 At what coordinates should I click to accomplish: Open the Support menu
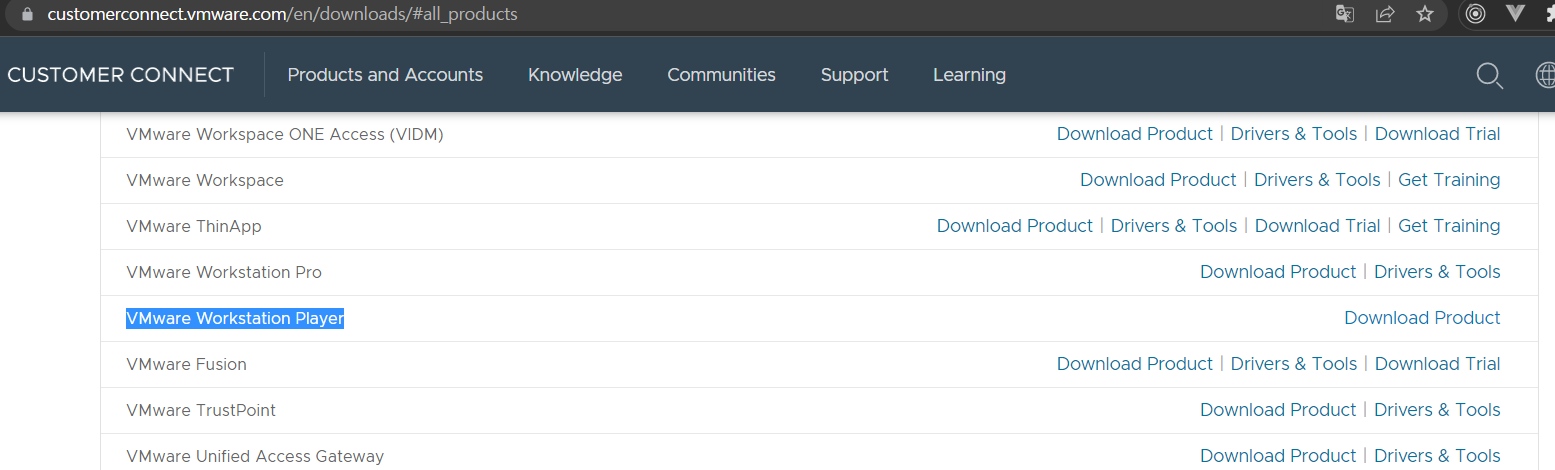click(854, 75)
